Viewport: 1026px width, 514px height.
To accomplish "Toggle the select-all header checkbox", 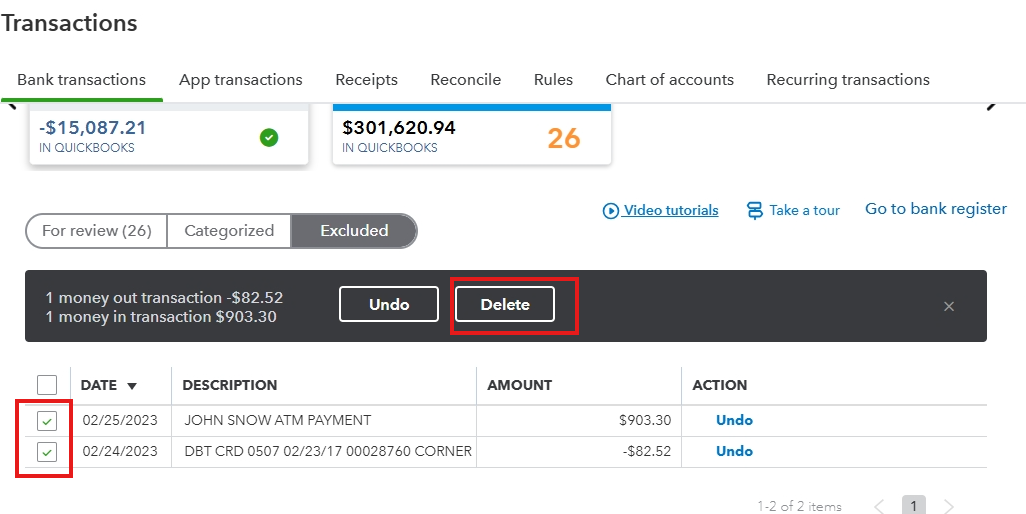I will [x=47, y=385].
